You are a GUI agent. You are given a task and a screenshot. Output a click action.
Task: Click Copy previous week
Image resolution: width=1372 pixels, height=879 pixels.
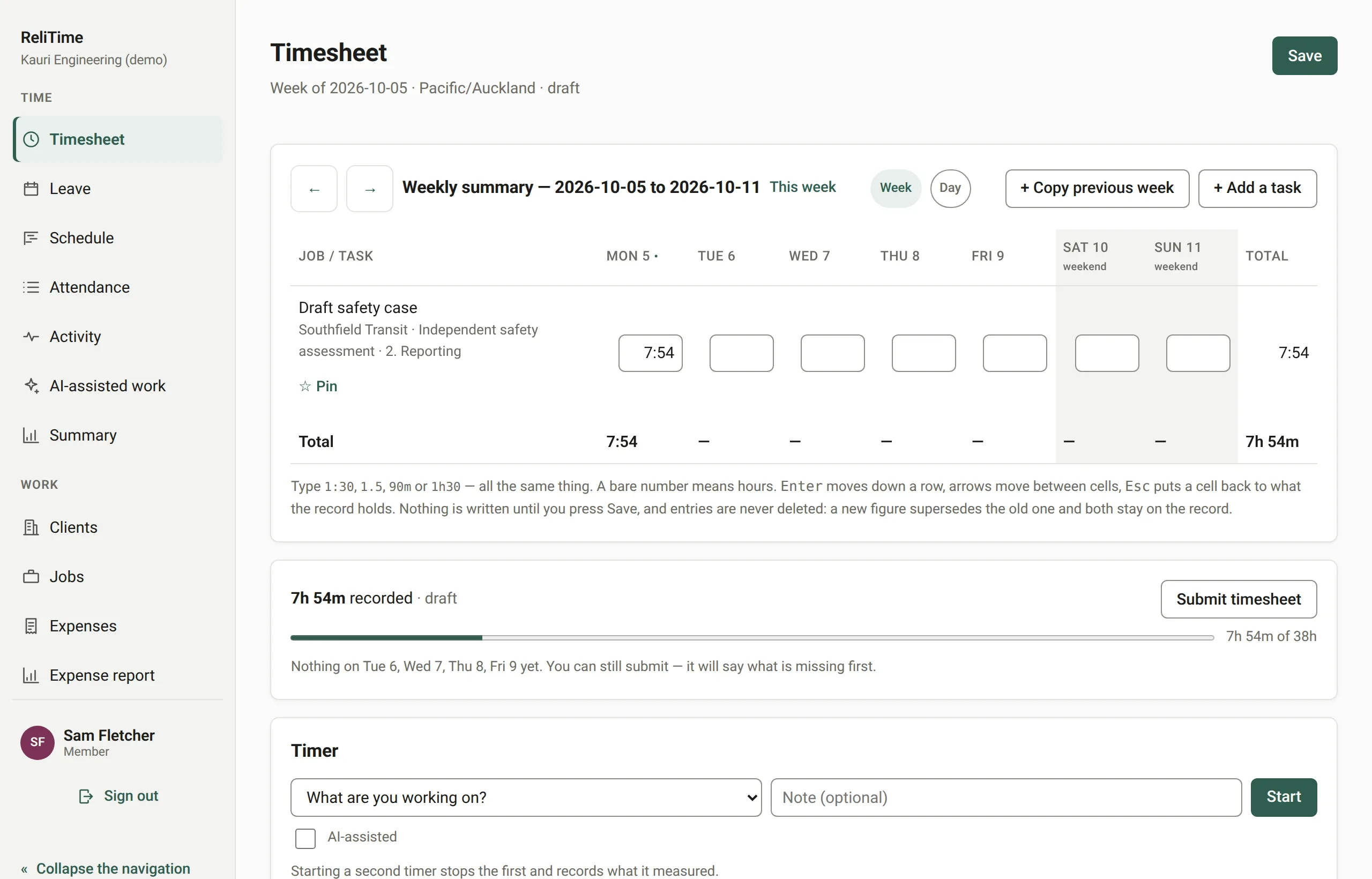pyautogui.click(x=1098, y=188)
